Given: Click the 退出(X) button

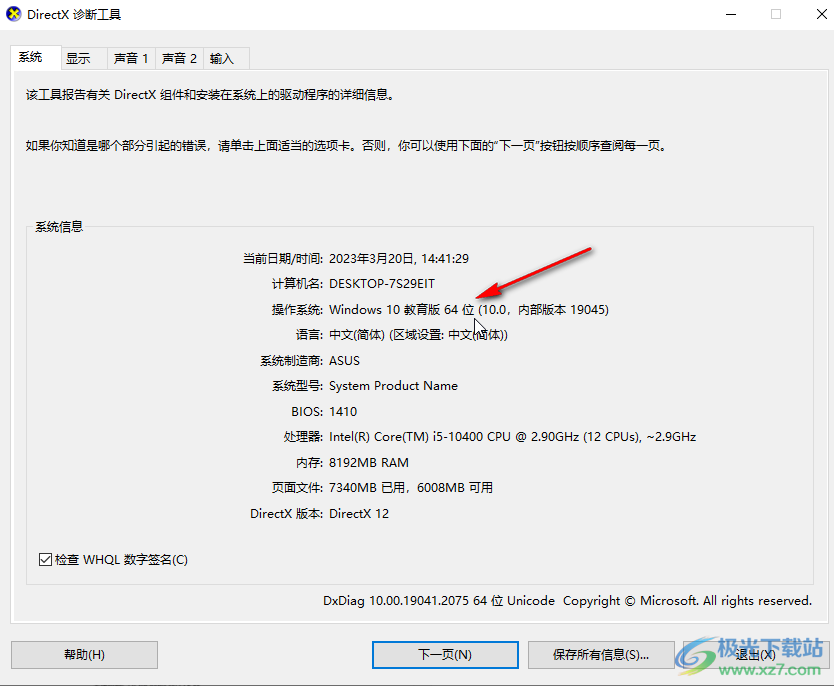Looking at the screenshot, I should (755, 655).
